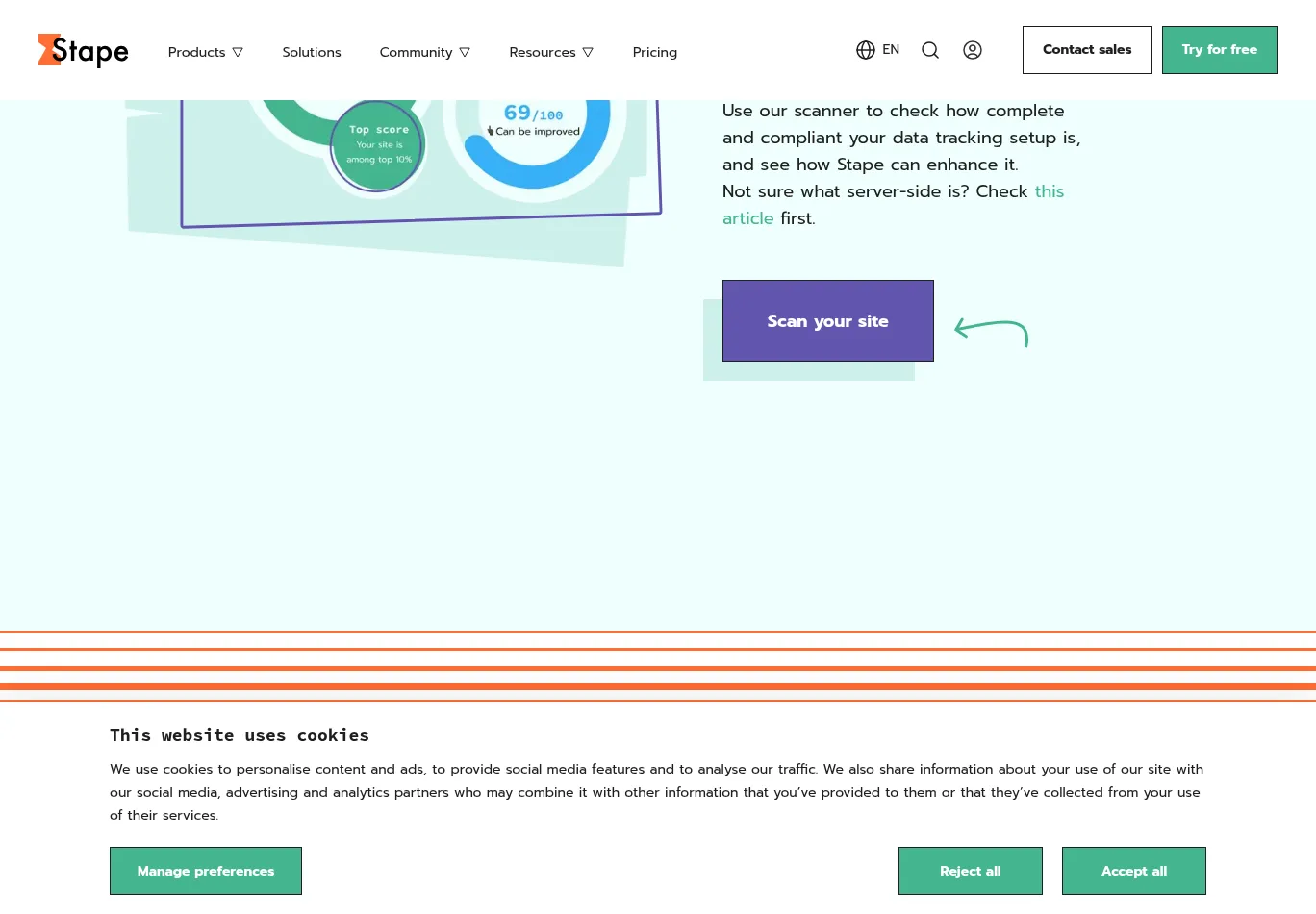The height and width of the screenshot is (914, 1316).
Task: Click the Top score green badge
Action: pyautogui.click(x=377, y=145)
